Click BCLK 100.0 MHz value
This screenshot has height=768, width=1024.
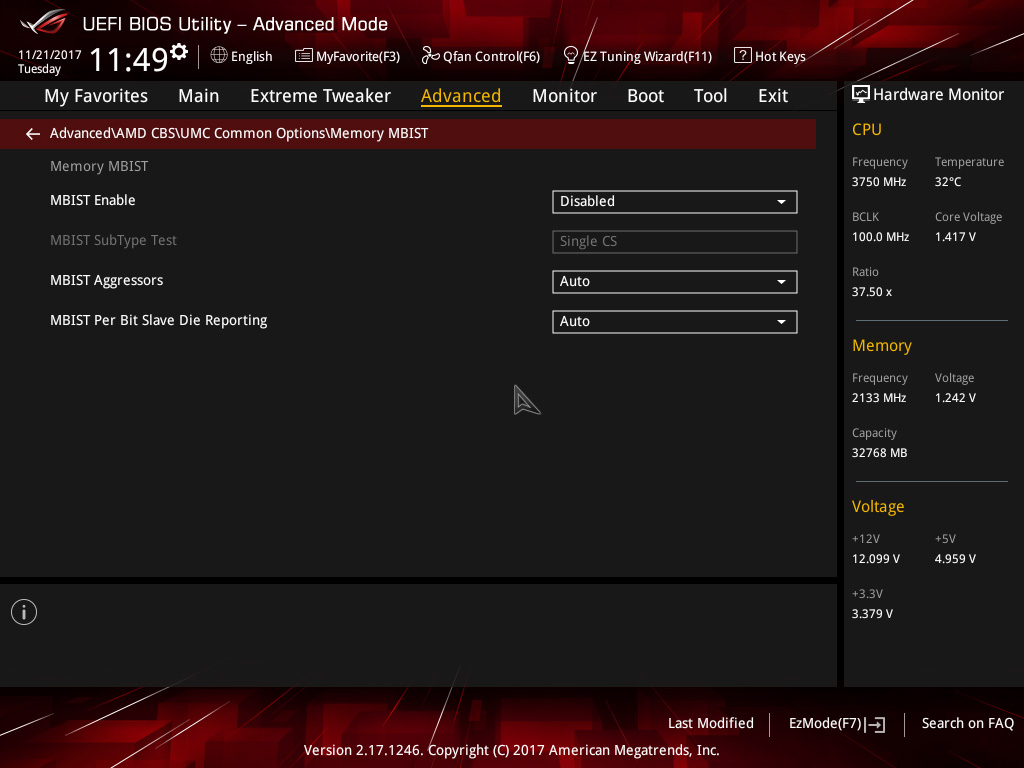coord(880,237)
